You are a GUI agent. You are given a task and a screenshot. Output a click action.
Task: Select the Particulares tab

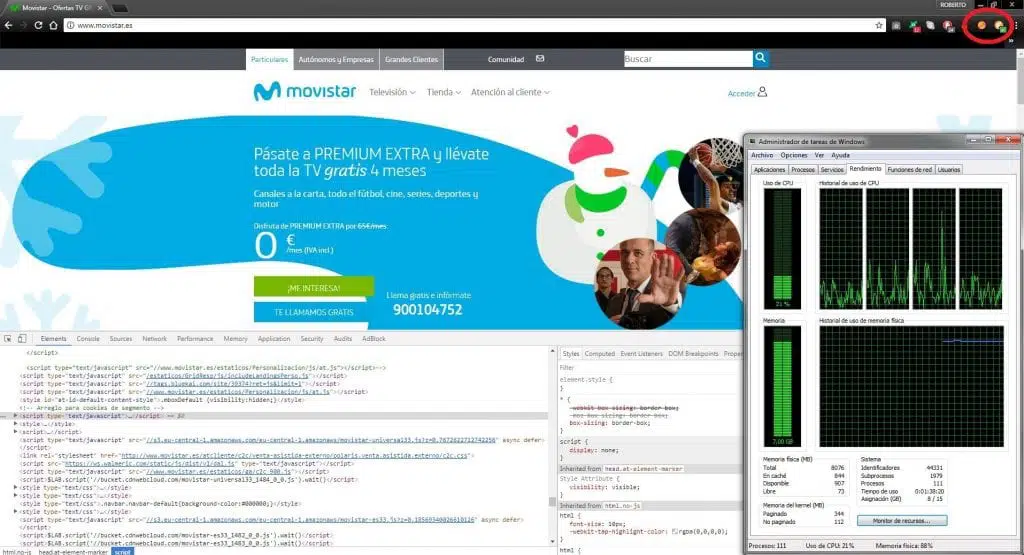pyautogui.click(x=269, y=59)
